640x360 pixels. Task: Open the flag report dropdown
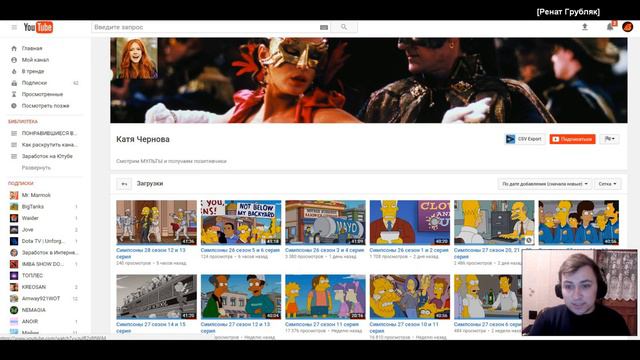tap(609, 139)
